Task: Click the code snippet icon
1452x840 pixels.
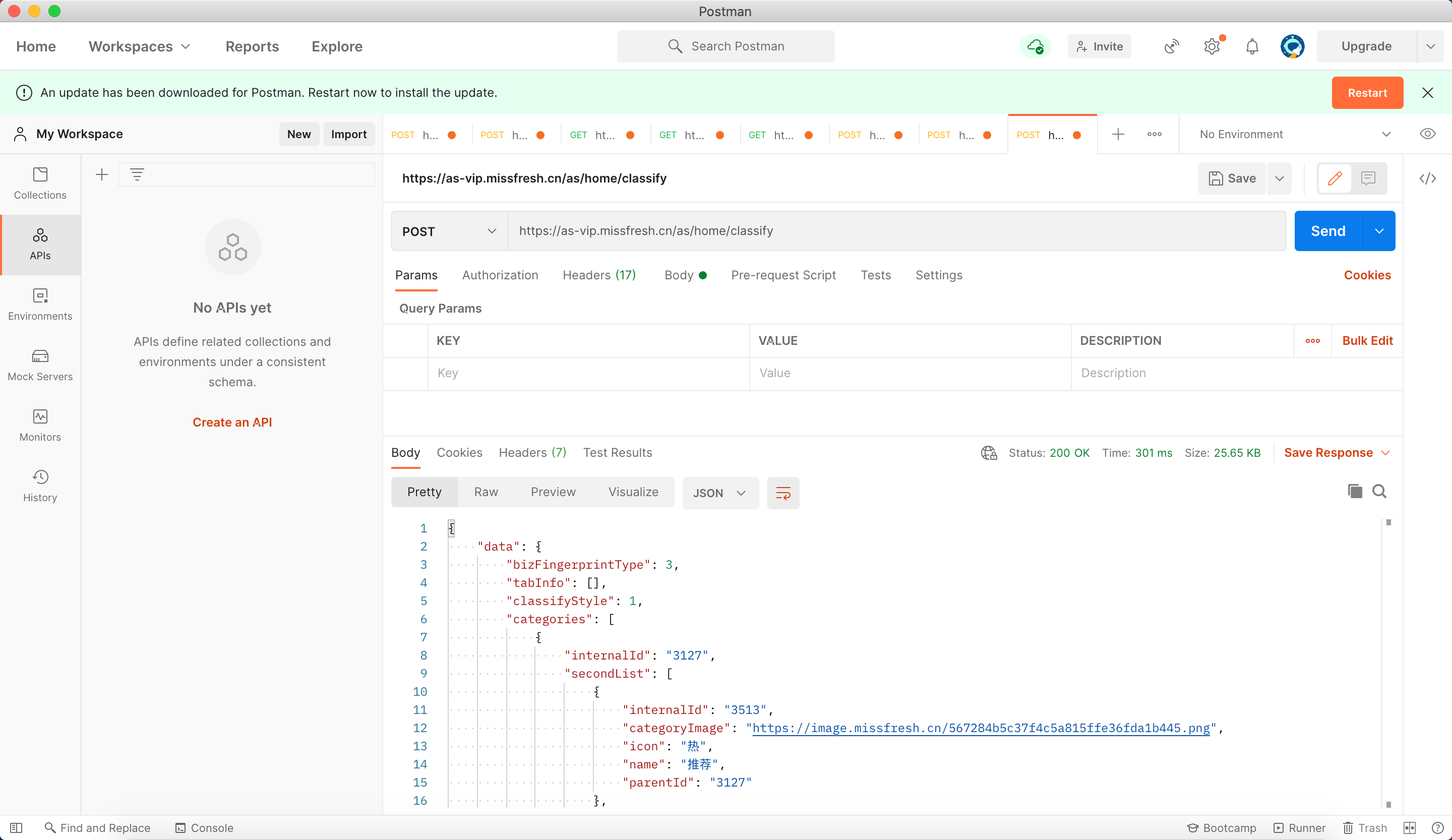Action: pos(1427,178)
